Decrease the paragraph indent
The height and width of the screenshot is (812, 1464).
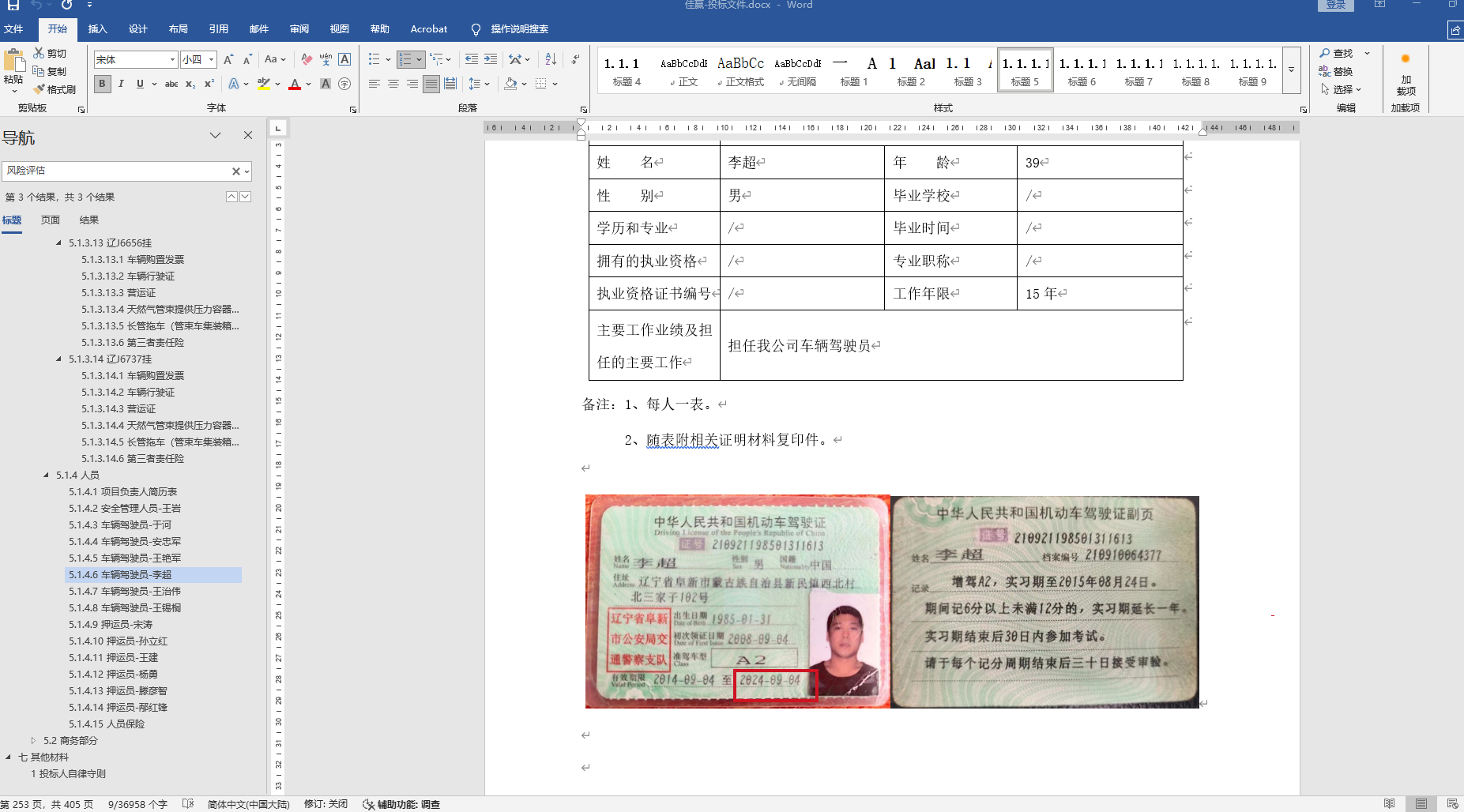click(472, 59)
